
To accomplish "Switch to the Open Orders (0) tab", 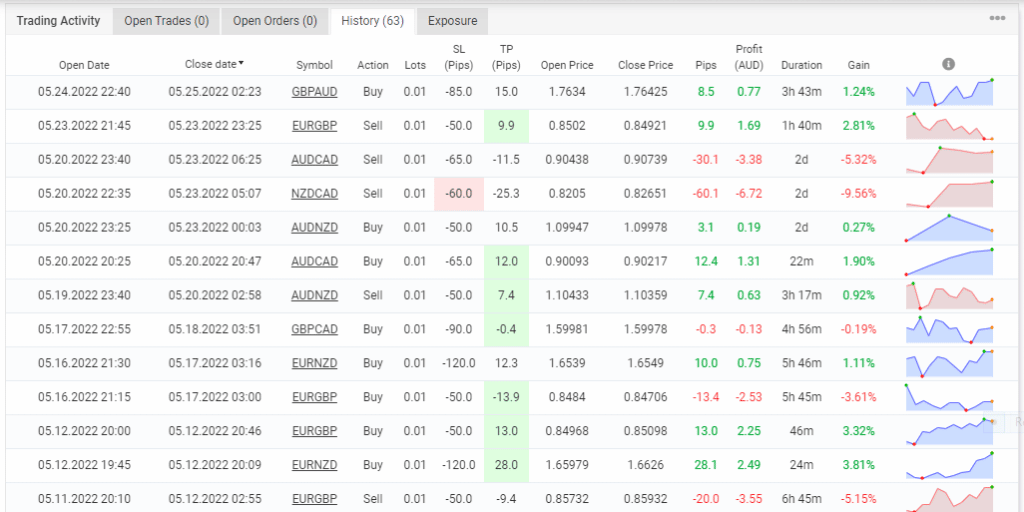I will pyautogui.click(x=275, y=20).
